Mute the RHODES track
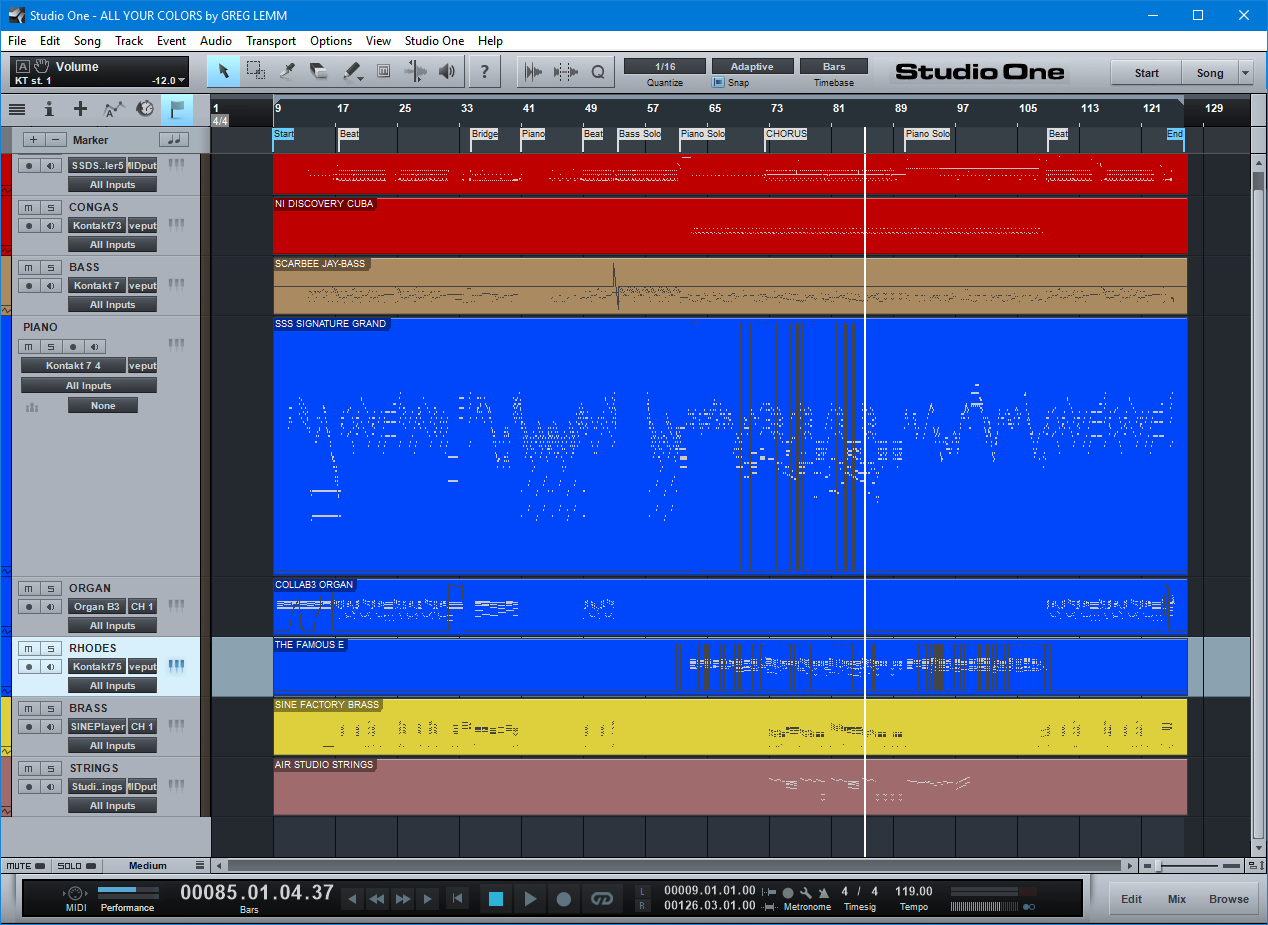This screenshot has height=925, width=1268. (x=29, y=648)
